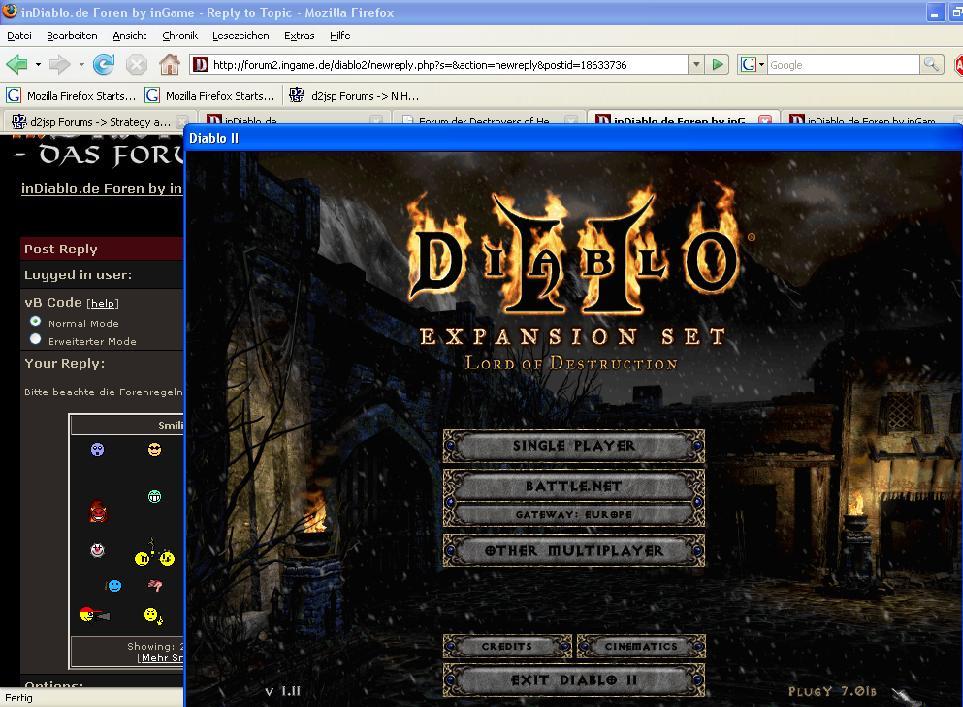Click the Firefox back arrow

(17, 64)
